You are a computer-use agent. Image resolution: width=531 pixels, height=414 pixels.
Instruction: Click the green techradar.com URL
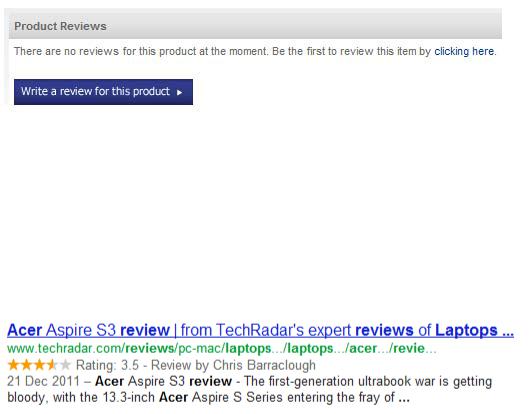(x=221, y=348)
